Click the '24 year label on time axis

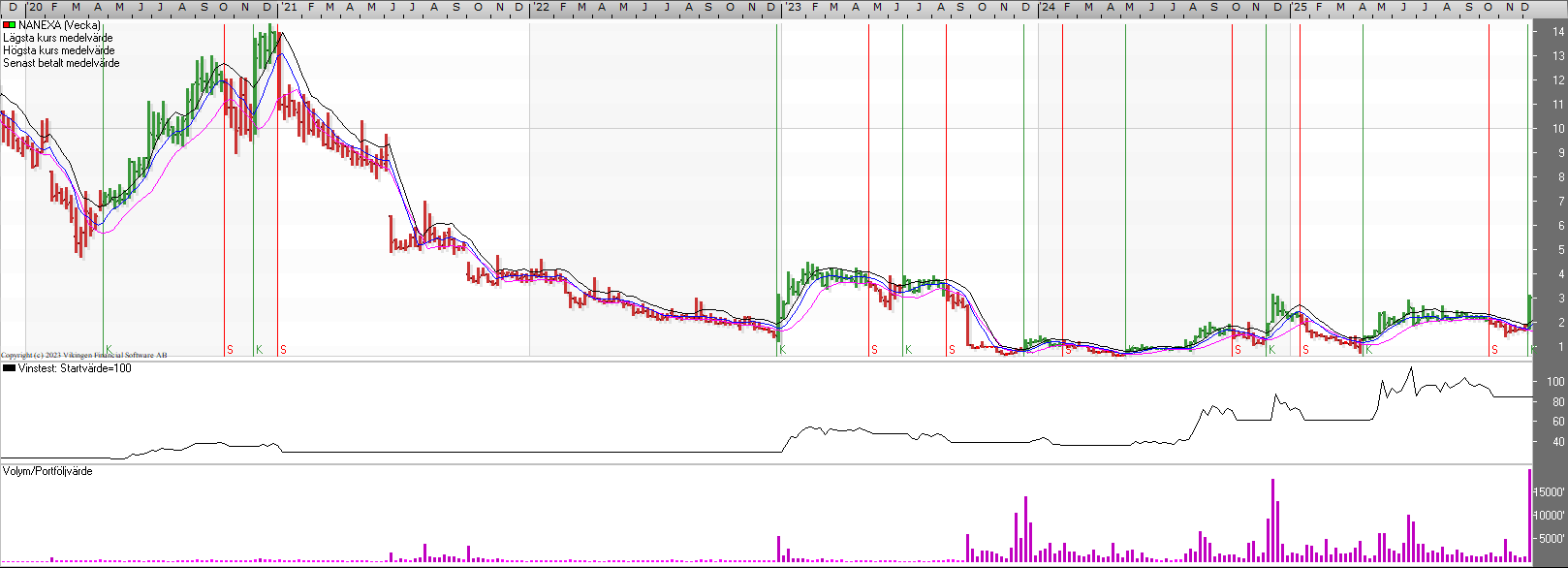pyautogui.click(x=1048, y=7)
